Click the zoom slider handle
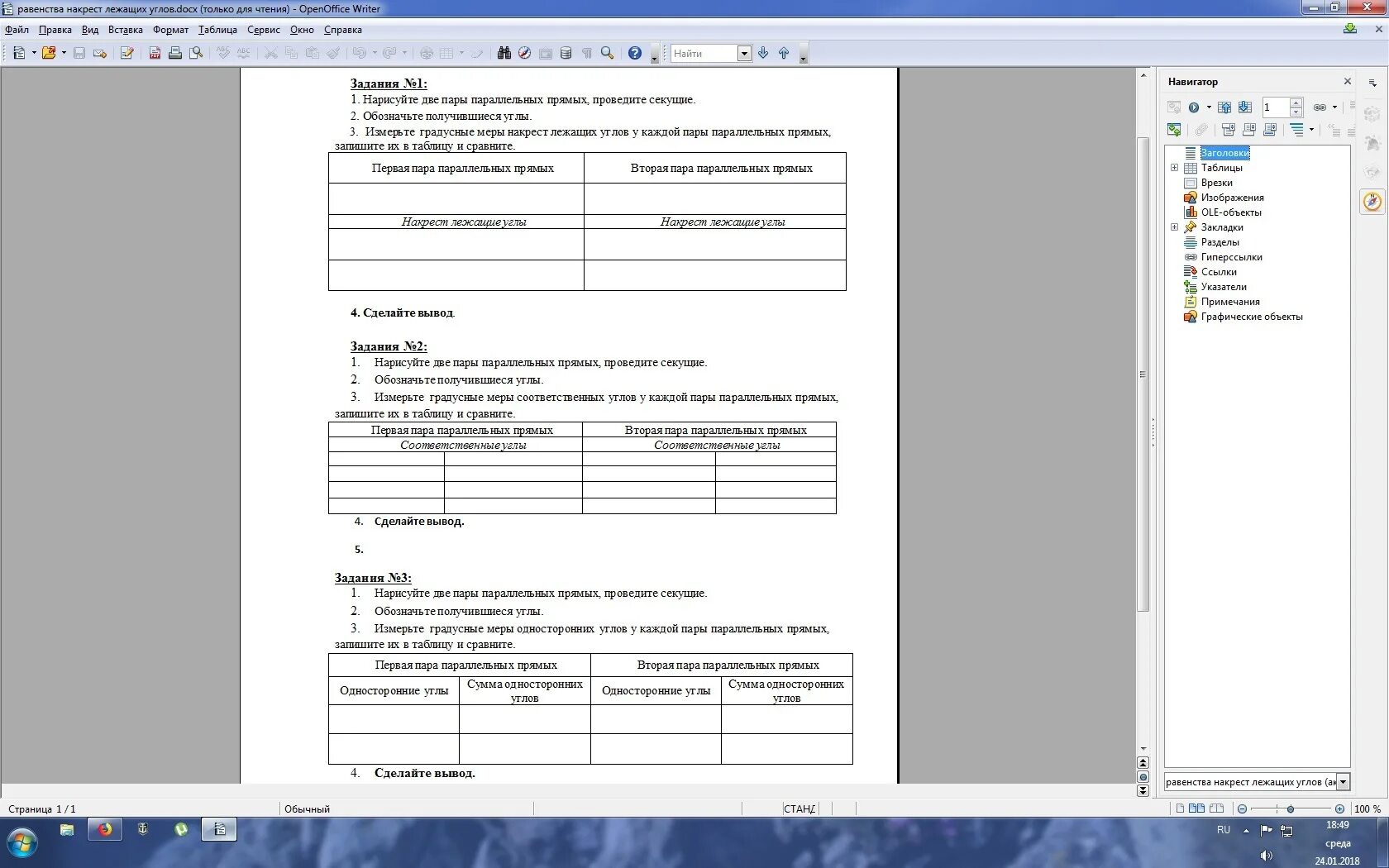The width and height of the screenshot is (1389, 868). [1290, 808]
